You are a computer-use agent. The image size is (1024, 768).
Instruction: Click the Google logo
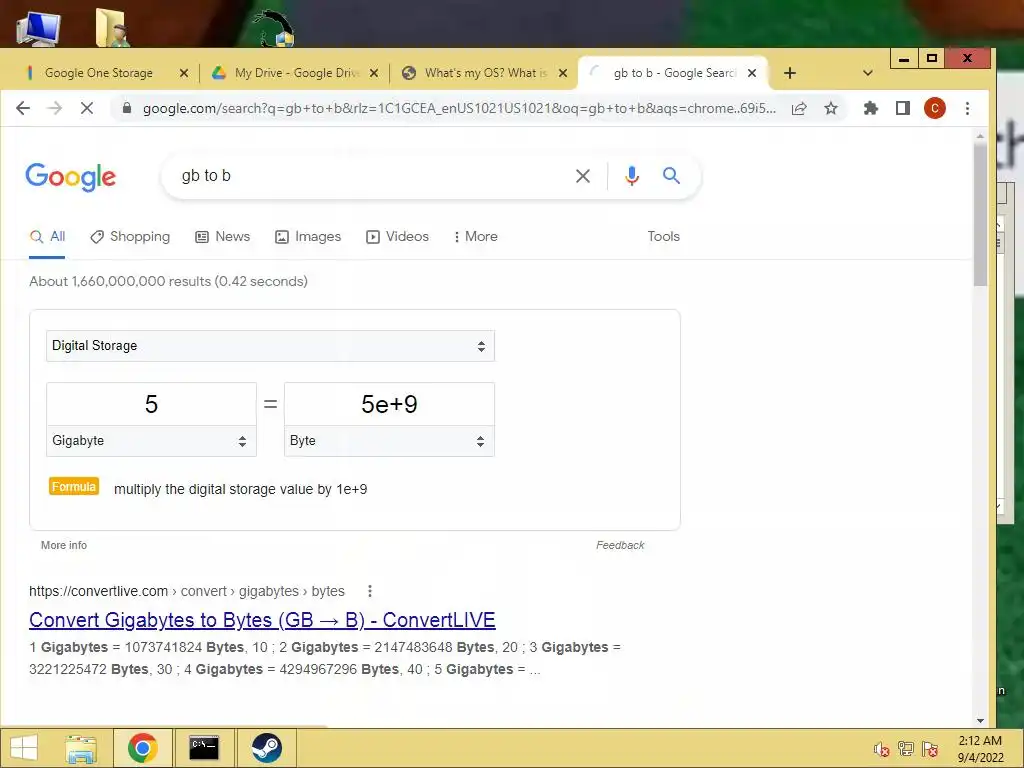pyautogui.click(x=71, y=177)
